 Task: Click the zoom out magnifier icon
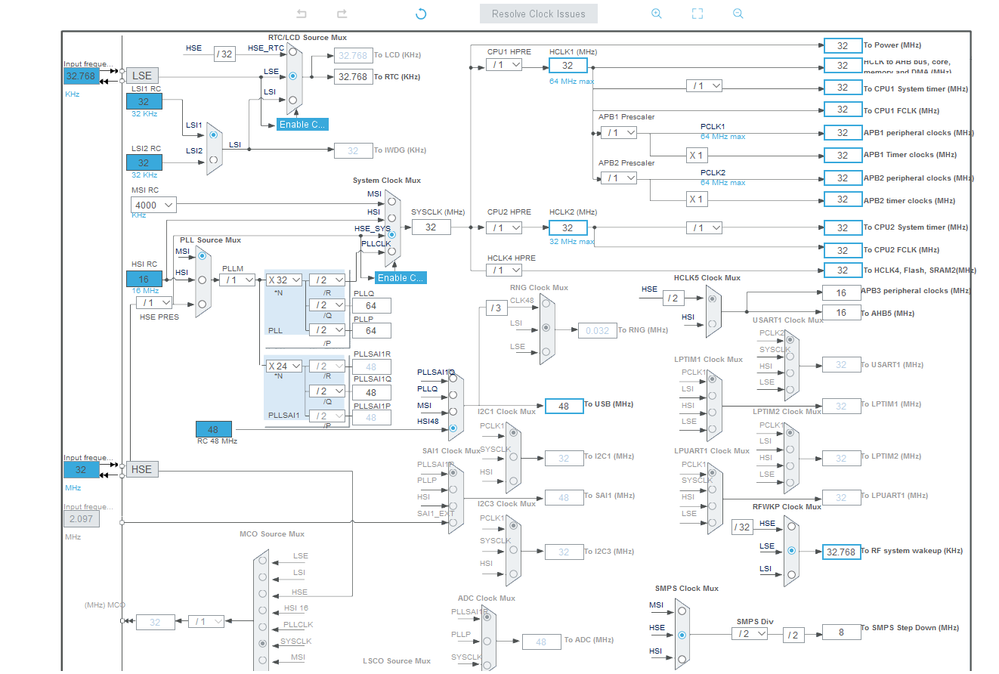(x=738, y=13)
